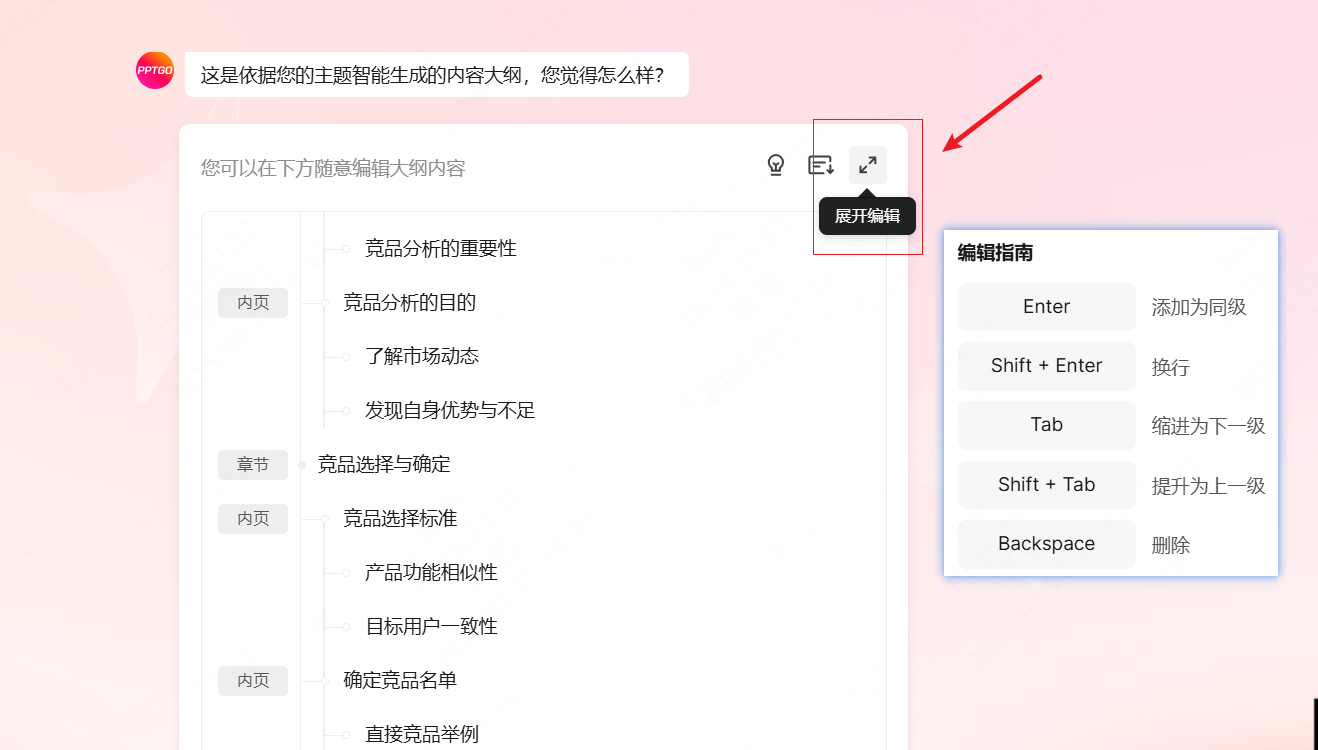This screenshot has height=750, width=1318.
Task: Click node circle before 竞品分析的目的
Action: pyautogui.click(x=325, y=303)
